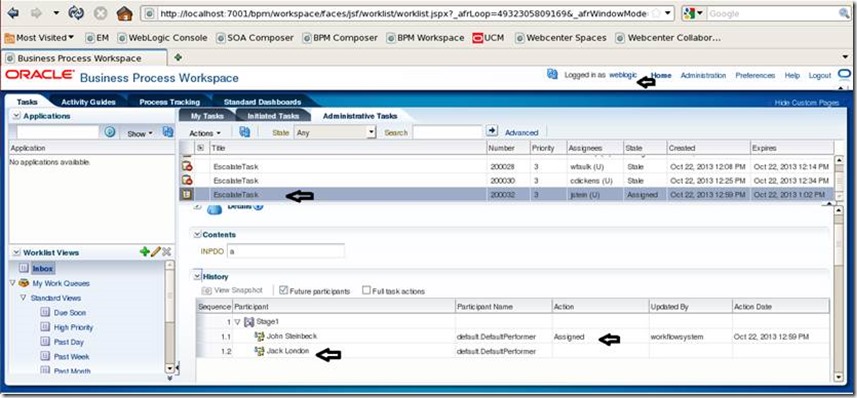
Task: Click the High Priority view icon
Action: [x=46, y=327]
